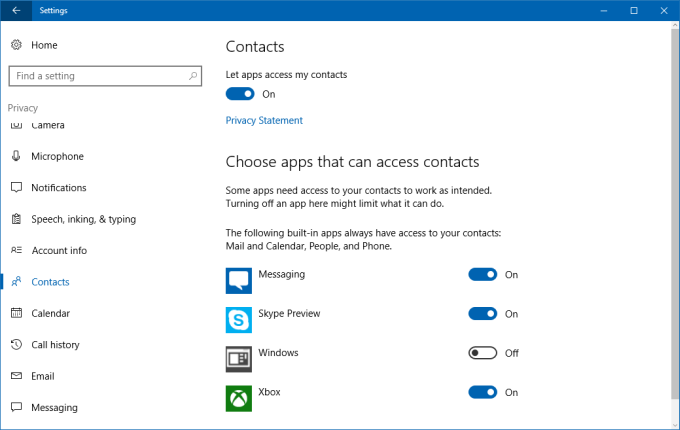Click the Xbox app icon
Viewport: 680px width, 430px height.
tap(239, 398)
